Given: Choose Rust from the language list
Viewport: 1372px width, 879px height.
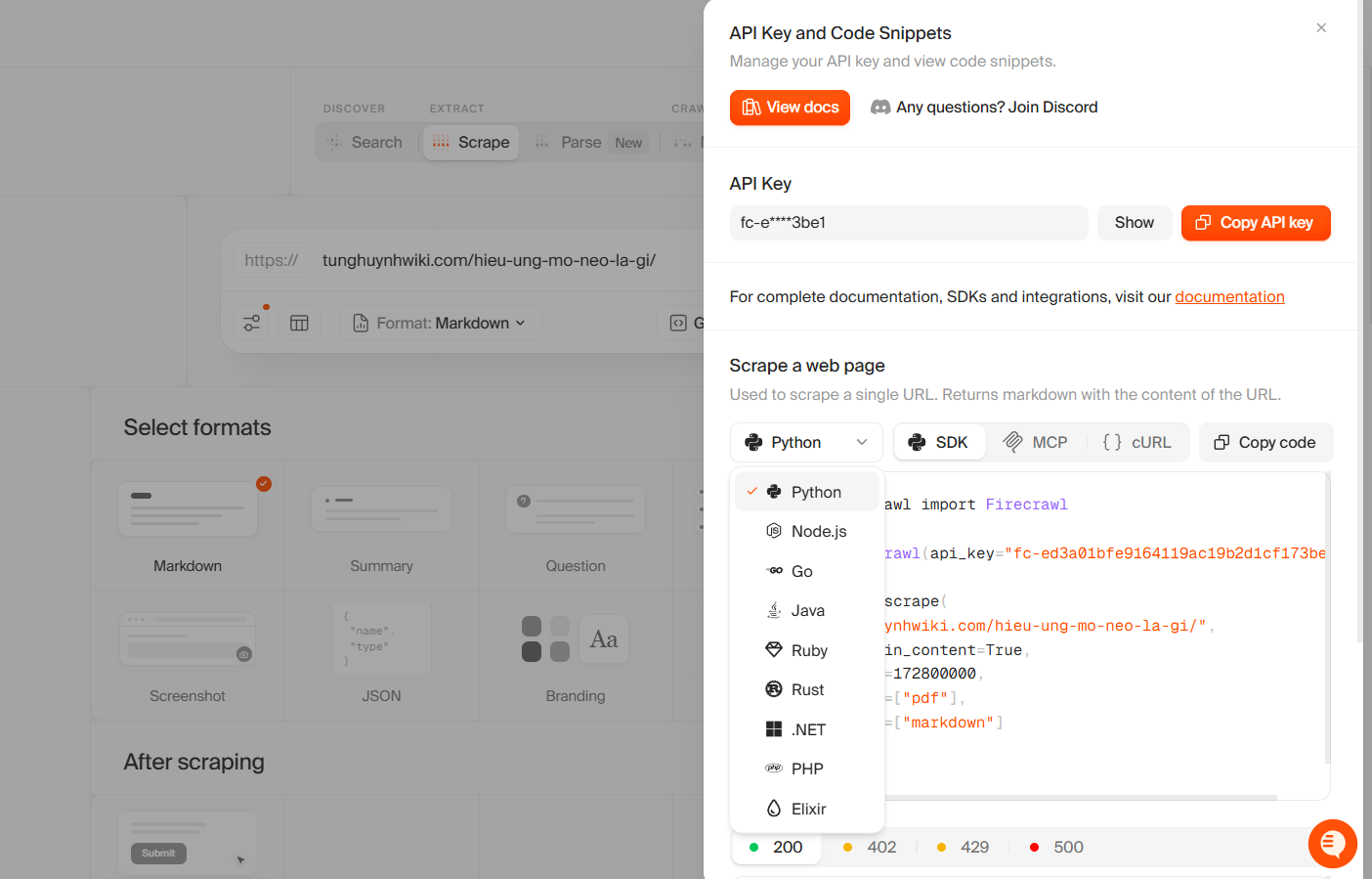Looking at the screenshot, I should [x=807, y=689].
